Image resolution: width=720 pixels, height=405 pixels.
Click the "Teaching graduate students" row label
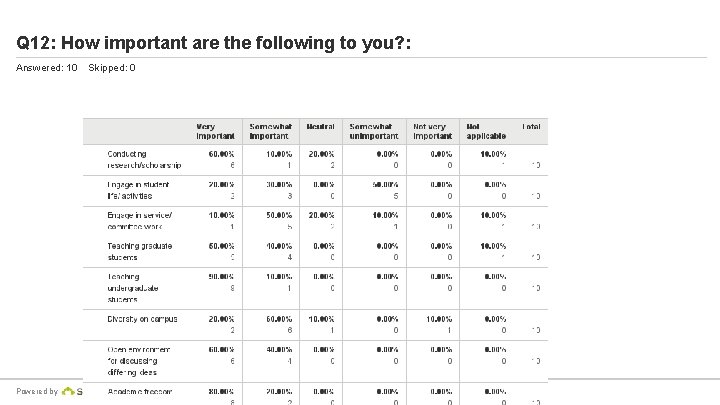tap(140, 251)
